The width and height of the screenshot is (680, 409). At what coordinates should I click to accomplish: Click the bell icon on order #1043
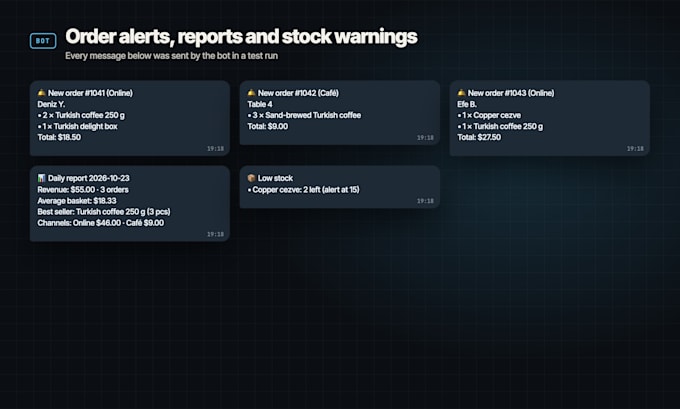(461, 93)
